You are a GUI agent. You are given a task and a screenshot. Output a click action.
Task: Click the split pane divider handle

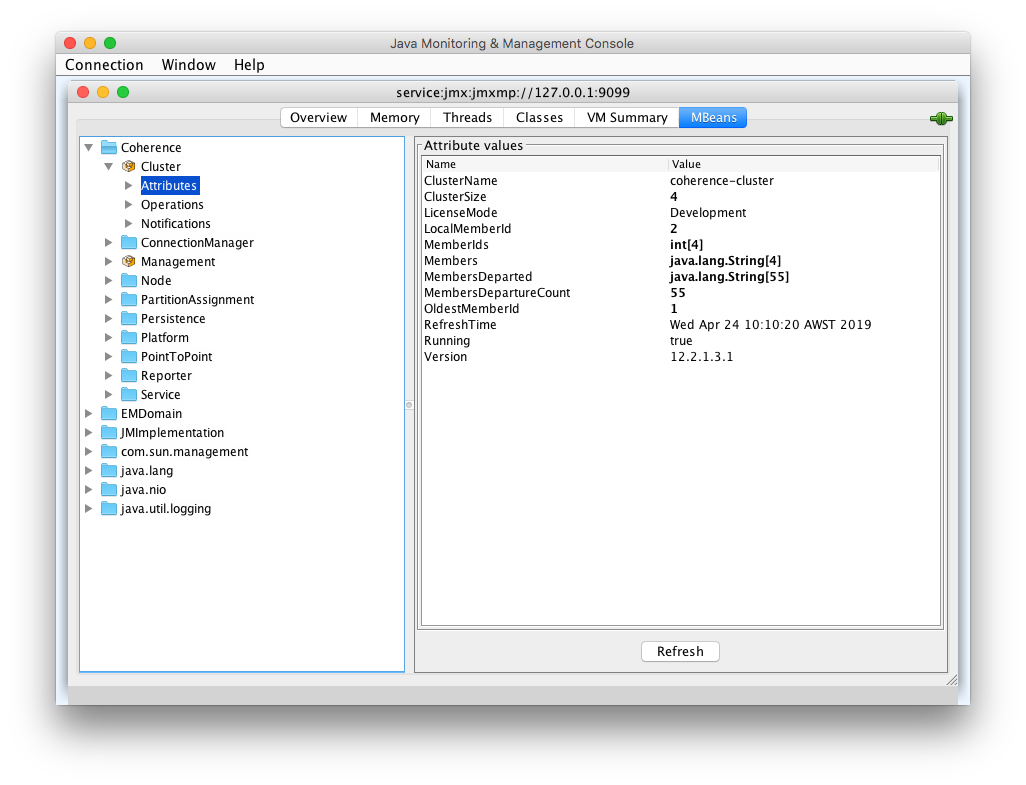409,405
